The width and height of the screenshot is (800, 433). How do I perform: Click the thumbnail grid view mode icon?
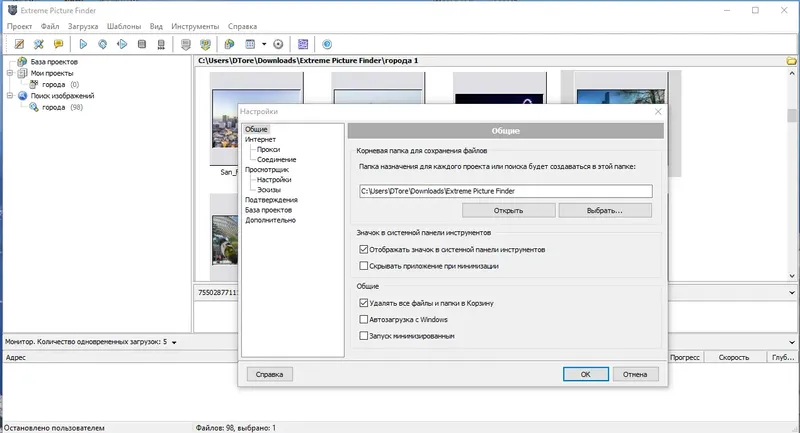tap(250, 44)
